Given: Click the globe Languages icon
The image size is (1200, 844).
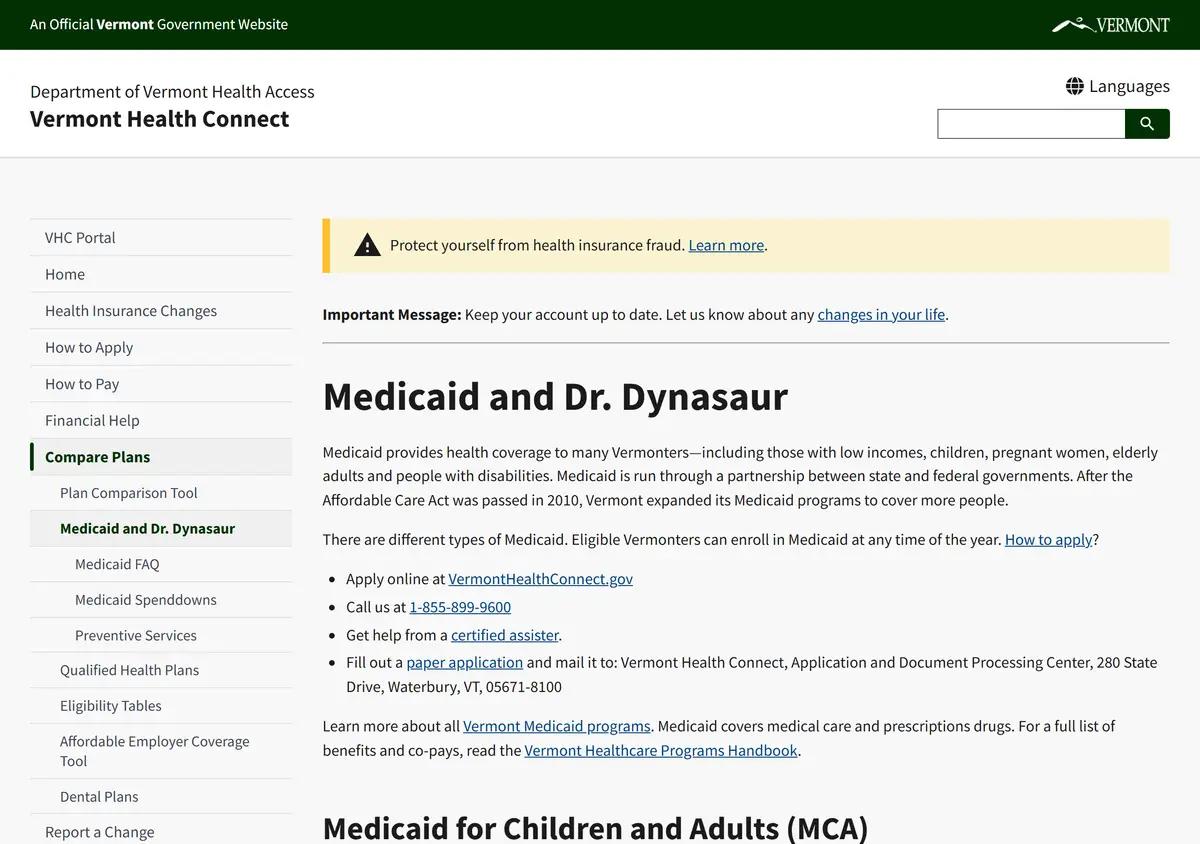Looking at the screenshot, I should 1075,86.
